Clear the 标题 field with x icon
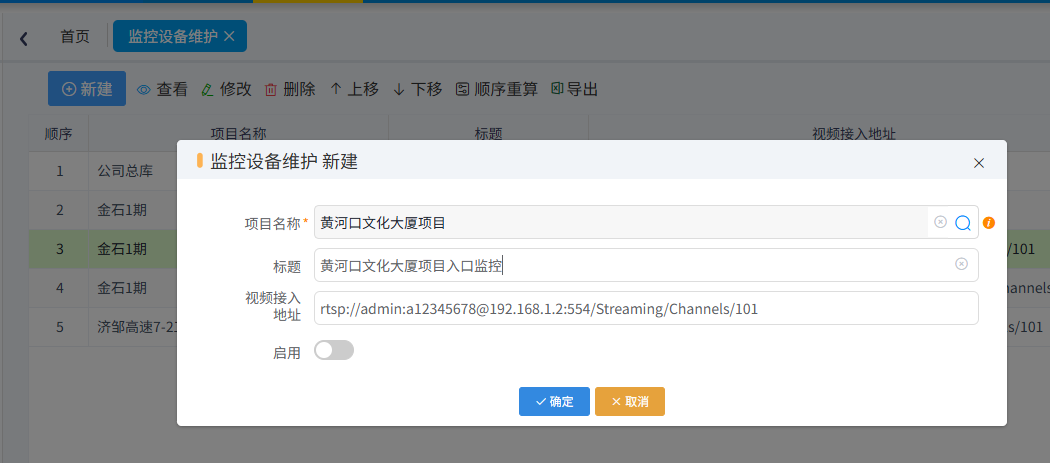This screenshot has height=463, width=1050. (x=962, y=265)
